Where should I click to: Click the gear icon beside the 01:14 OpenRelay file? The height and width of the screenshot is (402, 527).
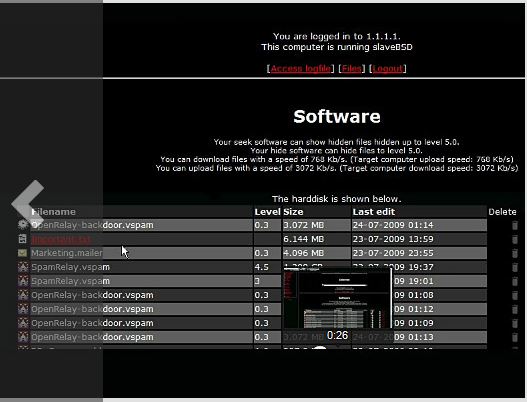[23, 225]
